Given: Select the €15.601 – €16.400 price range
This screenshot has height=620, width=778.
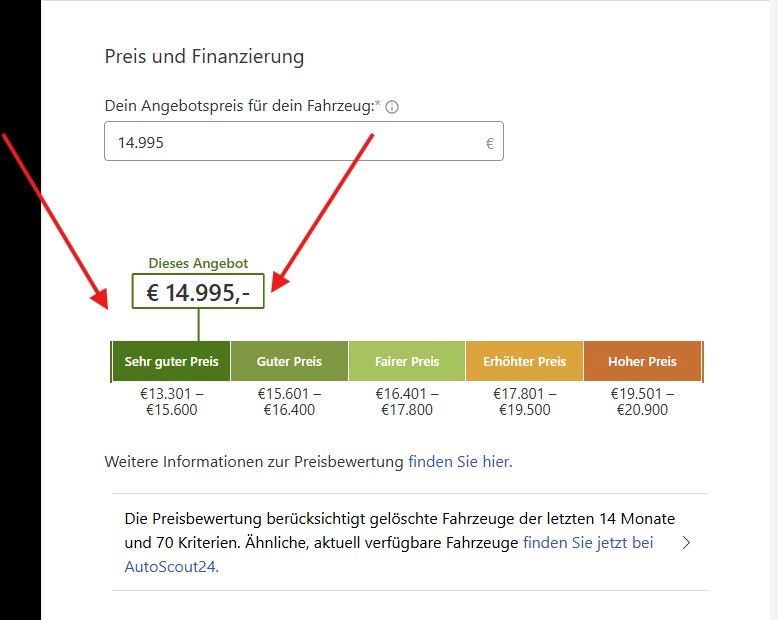Looking at the screenshot, I should click(289, 401).
